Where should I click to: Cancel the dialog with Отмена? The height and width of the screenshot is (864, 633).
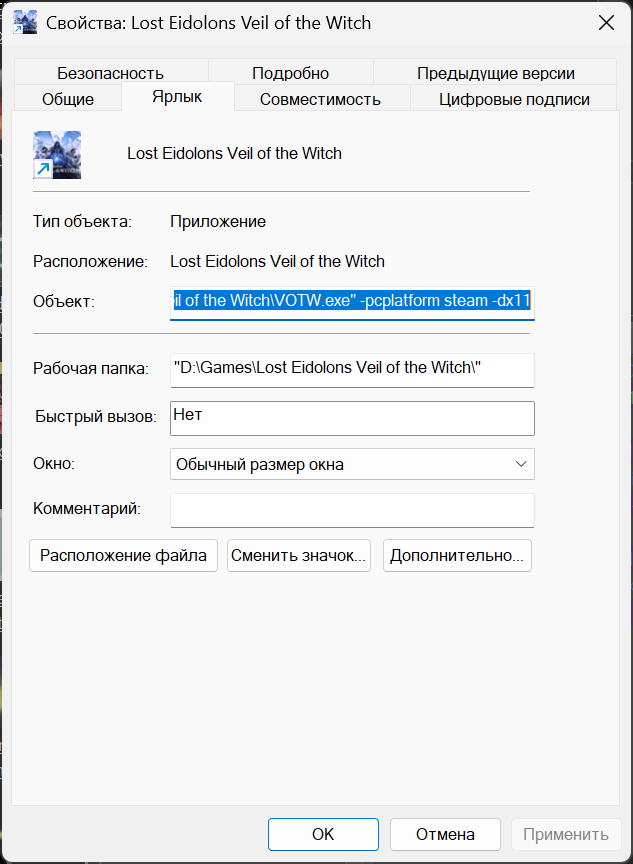pyautogui.click(x=445, y=834)
